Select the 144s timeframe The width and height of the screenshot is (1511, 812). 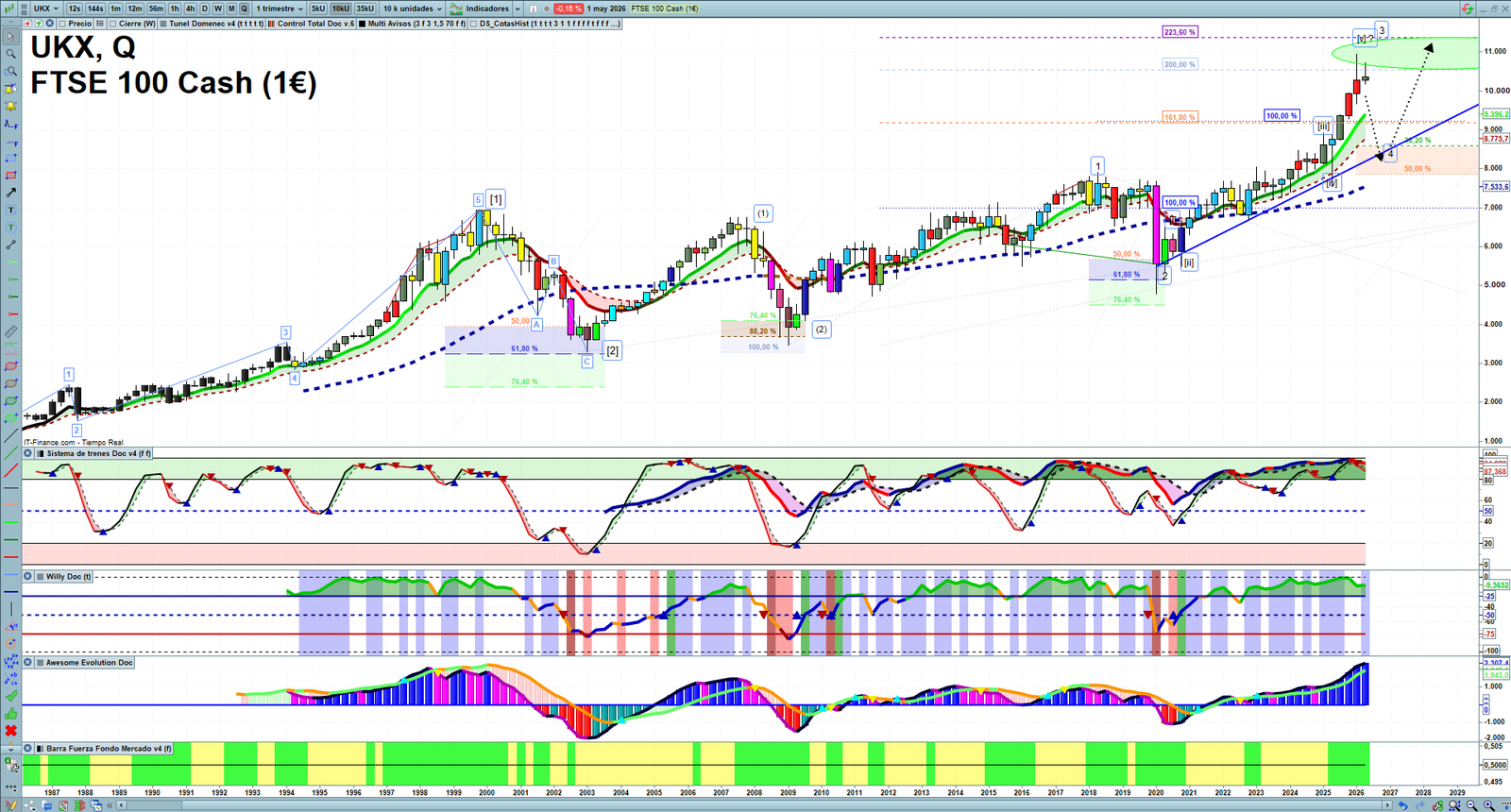pyautogui.click(x=95, y=8)
